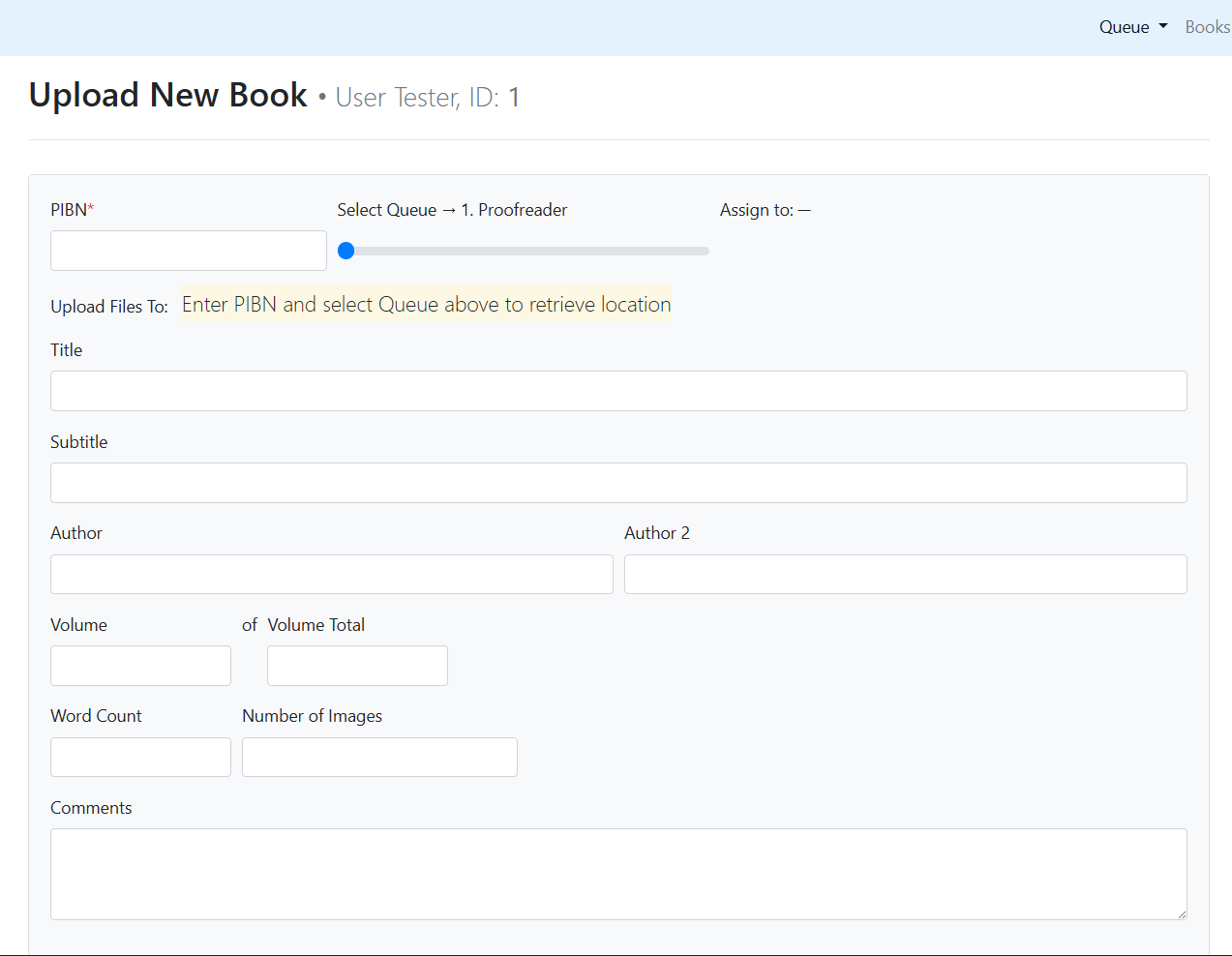Click the Word Count field
The width and height of the screenshot is (1232, 956).
140,757
